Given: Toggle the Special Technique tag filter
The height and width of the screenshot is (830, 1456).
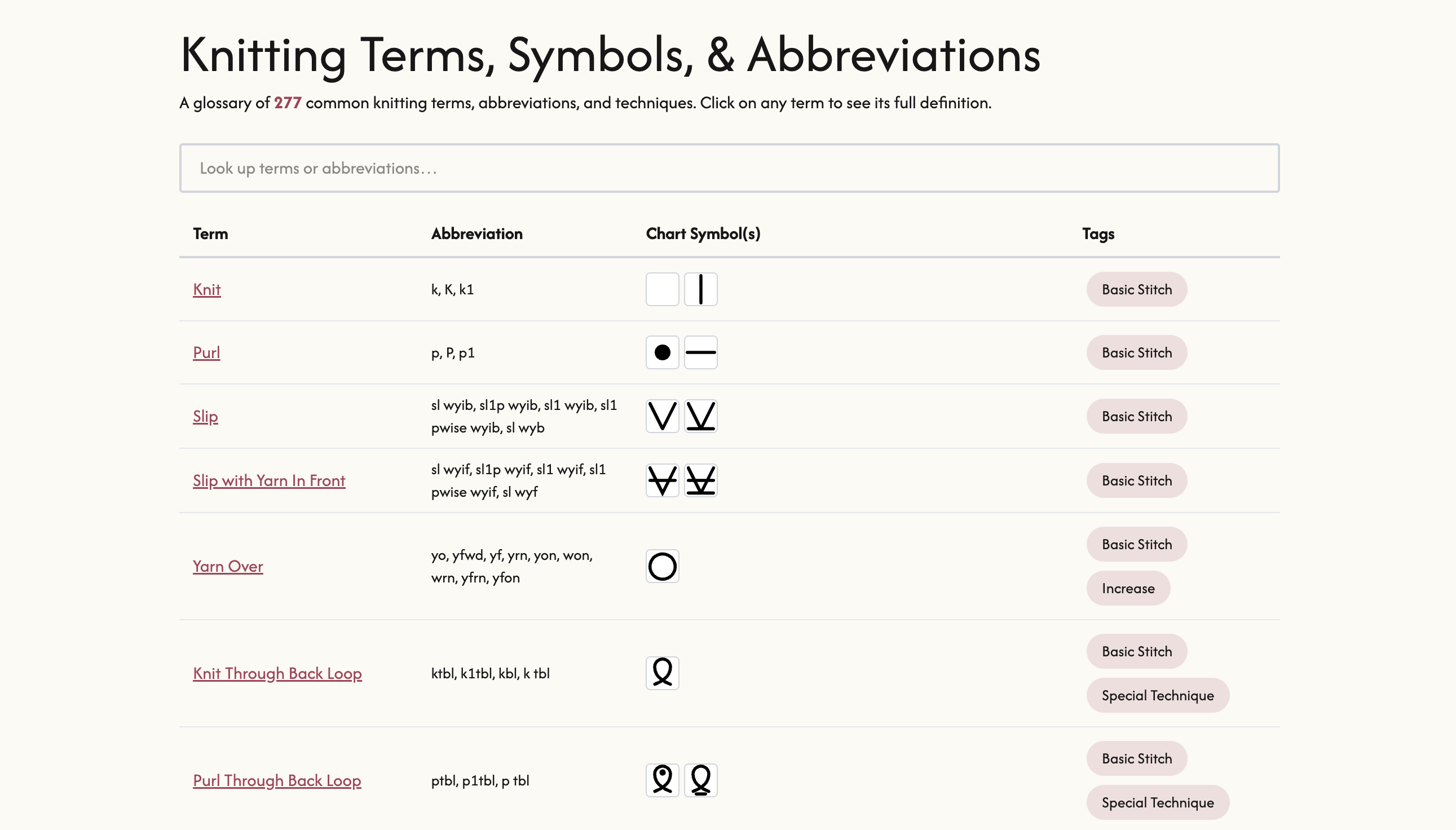Looking at the screenshot, I should tap(1157, 695).
